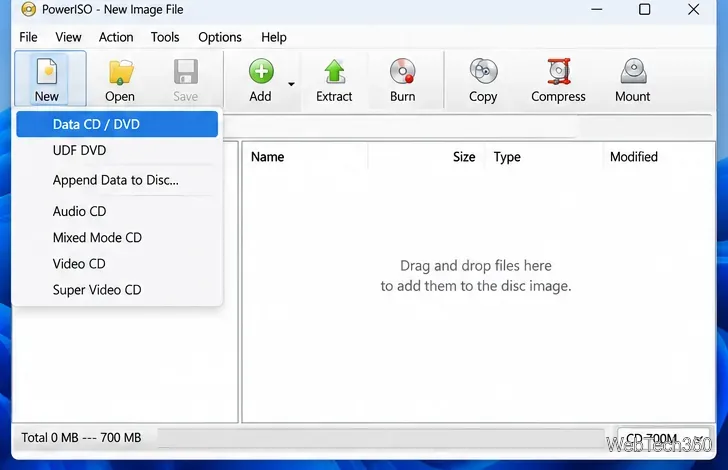Open the File menu

(28, 37)
